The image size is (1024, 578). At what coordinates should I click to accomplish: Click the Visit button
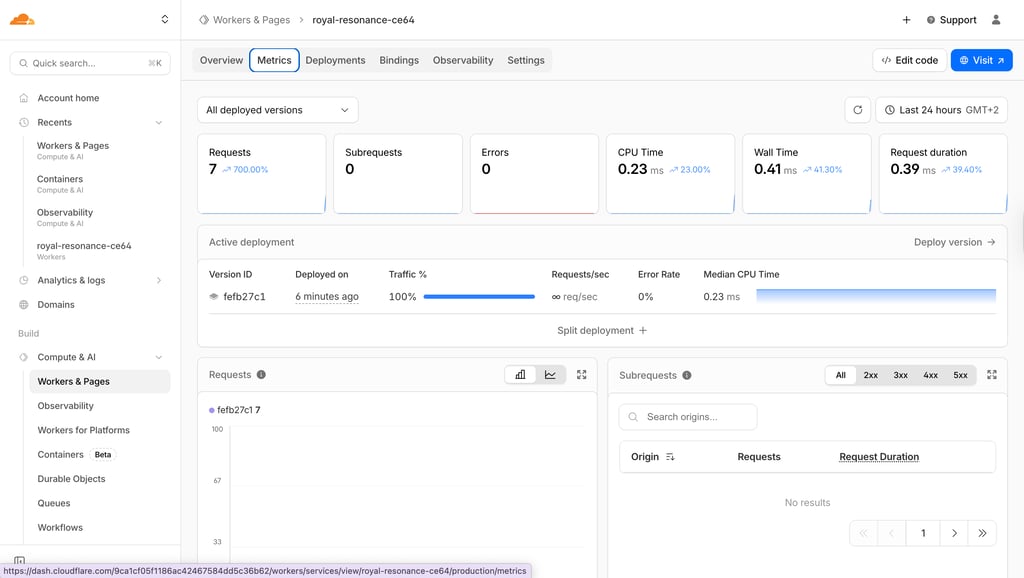point(982,60)
